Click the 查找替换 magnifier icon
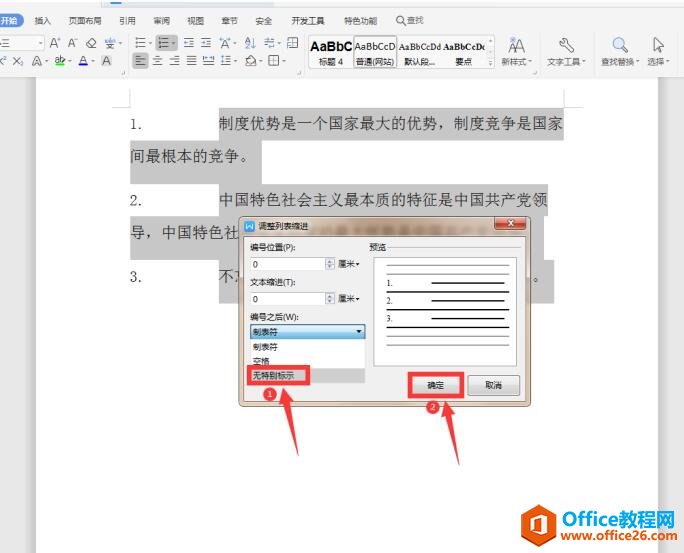684x553 pixels. click(x=620, y=45)
